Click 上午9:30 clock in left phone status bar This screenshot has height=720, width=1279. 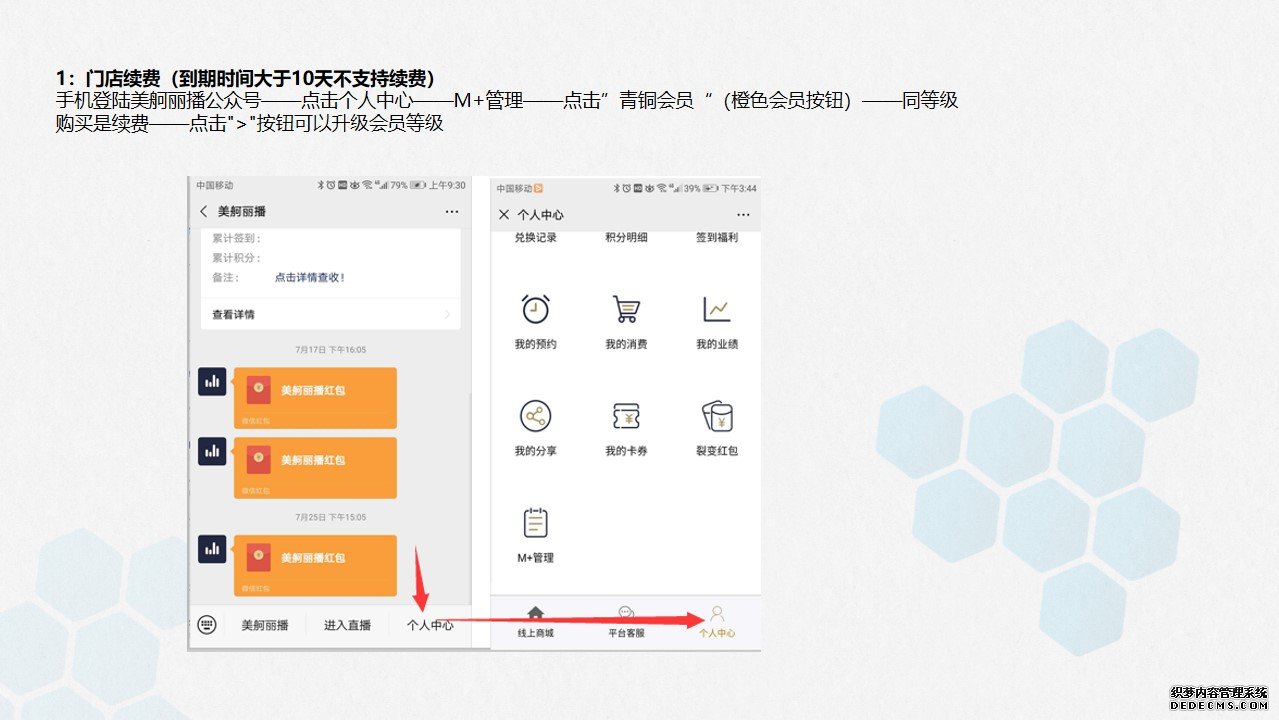click(x=447, y=186)
